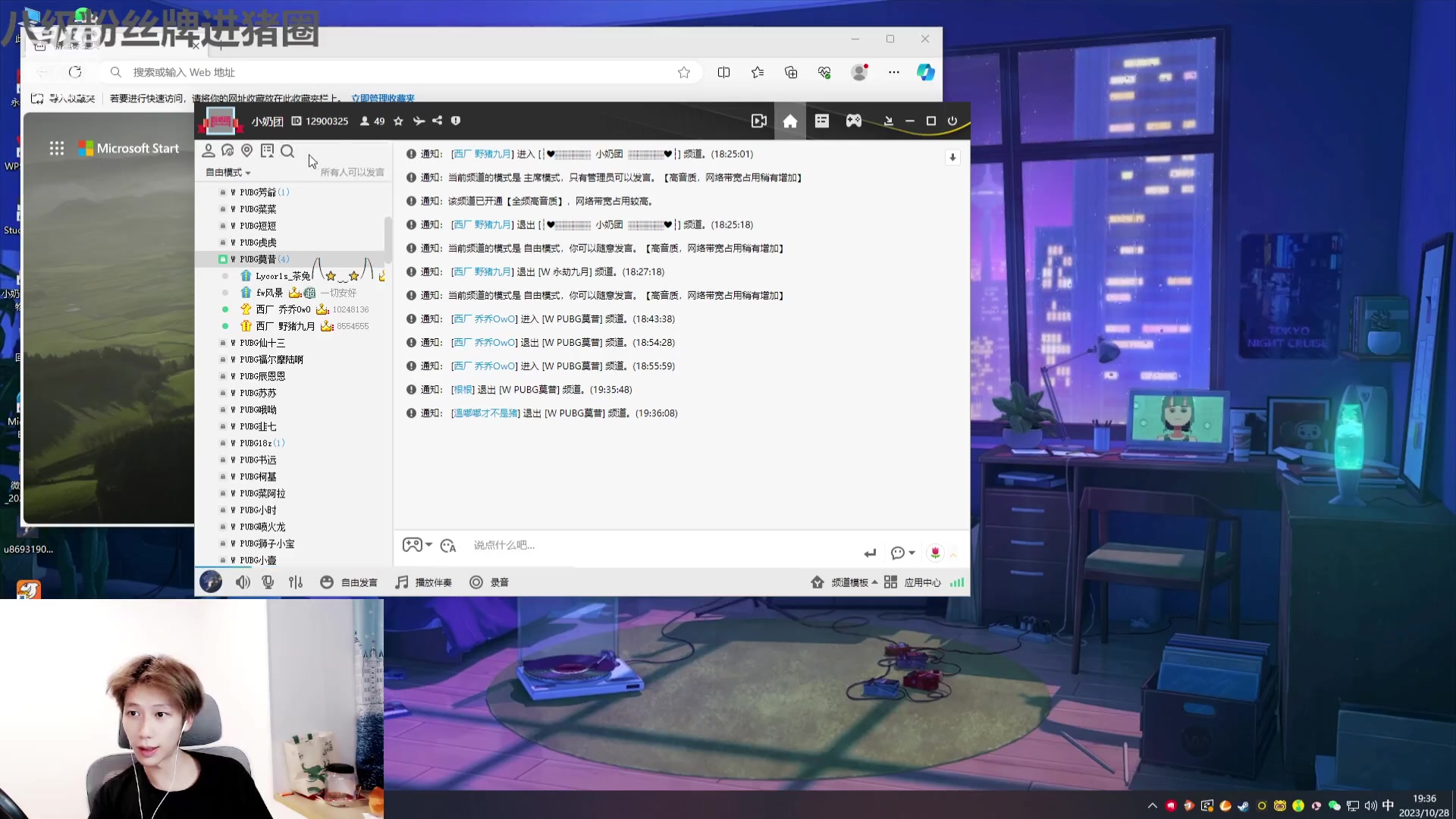Toggle 录音 recording

click(x=489, y=582)
